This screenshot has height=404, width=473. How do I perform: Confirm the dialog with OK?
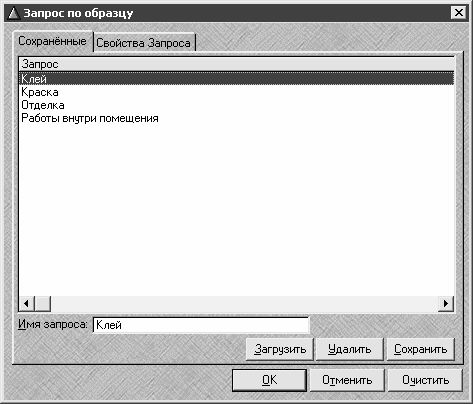(x=269, y=380)
